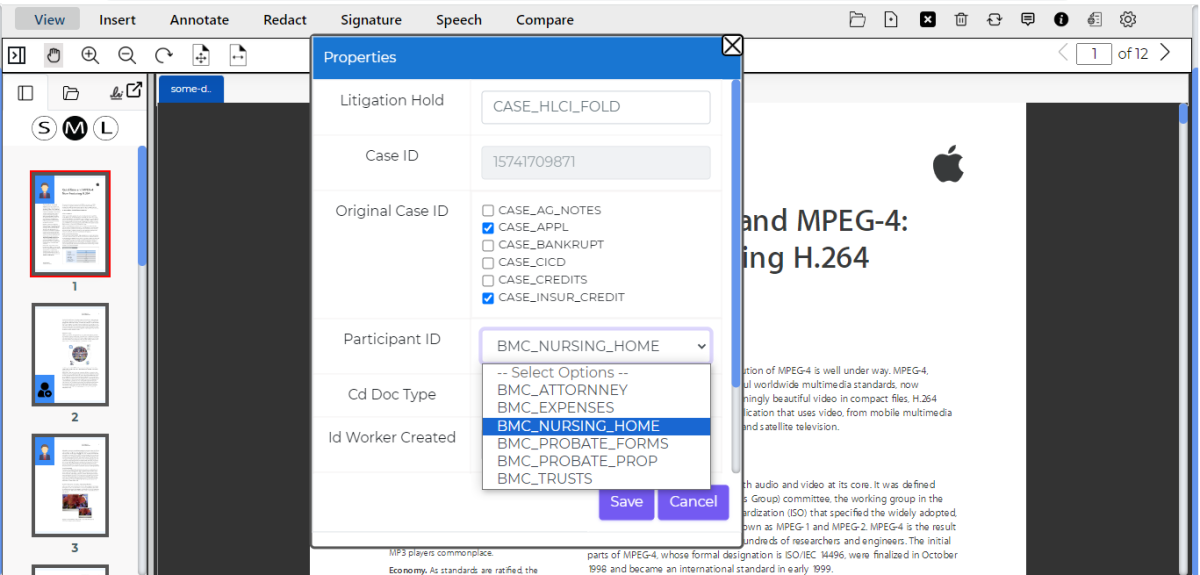The width and height of the screenshot is (1200, 575).
Task: Toggle the CASE_BANKRUPT checkbox
Action: click(x=488, y=245)
